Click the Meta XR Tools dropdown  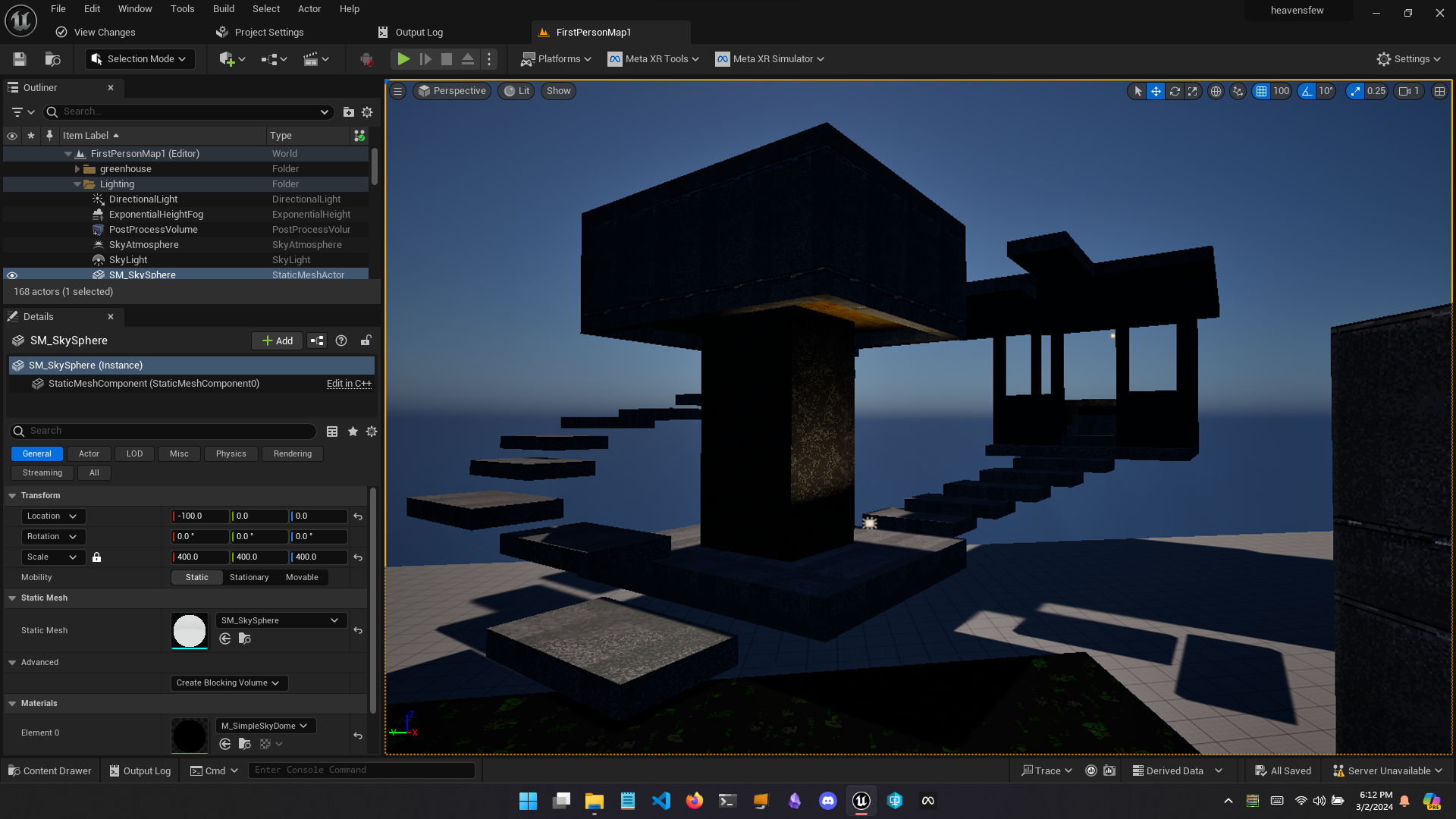654,59
